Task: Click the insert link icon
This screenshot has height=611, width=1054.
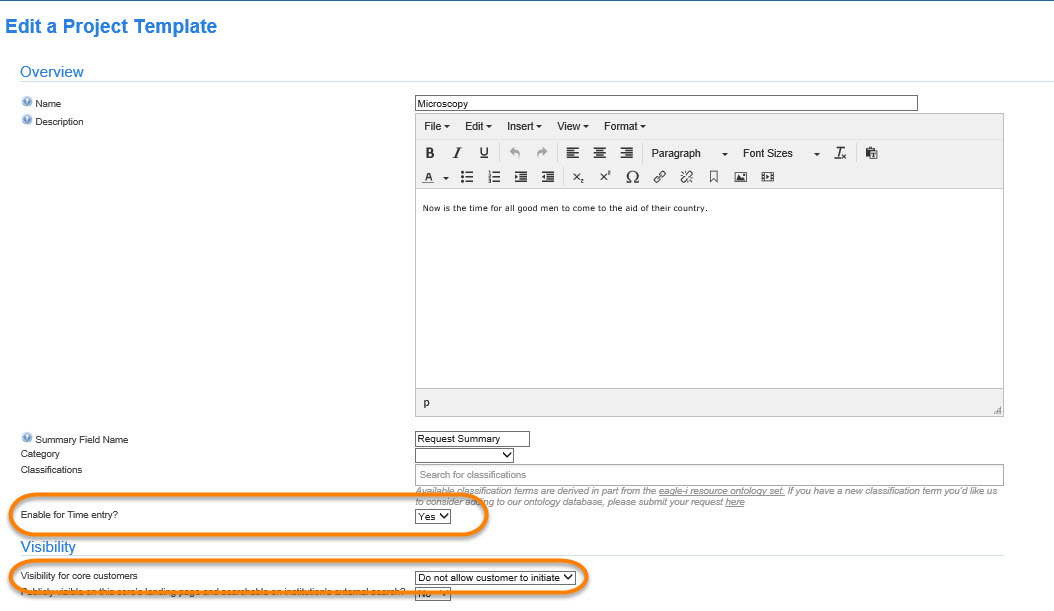Action: click(x=659, y=177)
